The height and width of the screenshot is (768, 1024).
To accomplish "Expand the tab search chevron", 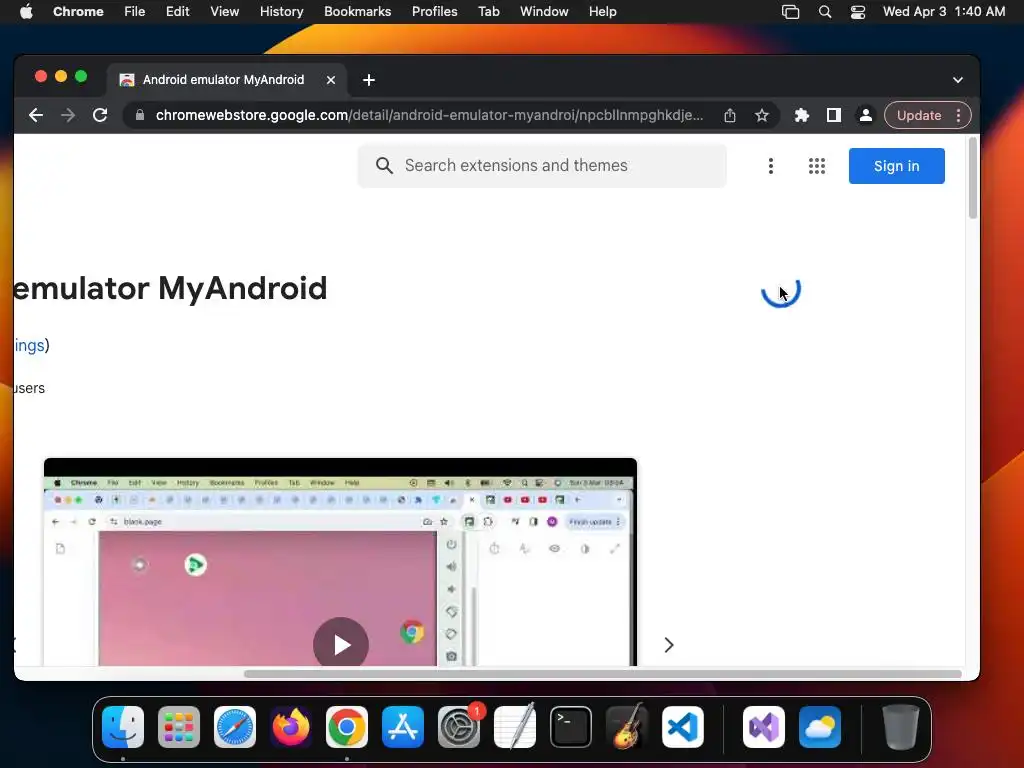I will pos(957,80).
